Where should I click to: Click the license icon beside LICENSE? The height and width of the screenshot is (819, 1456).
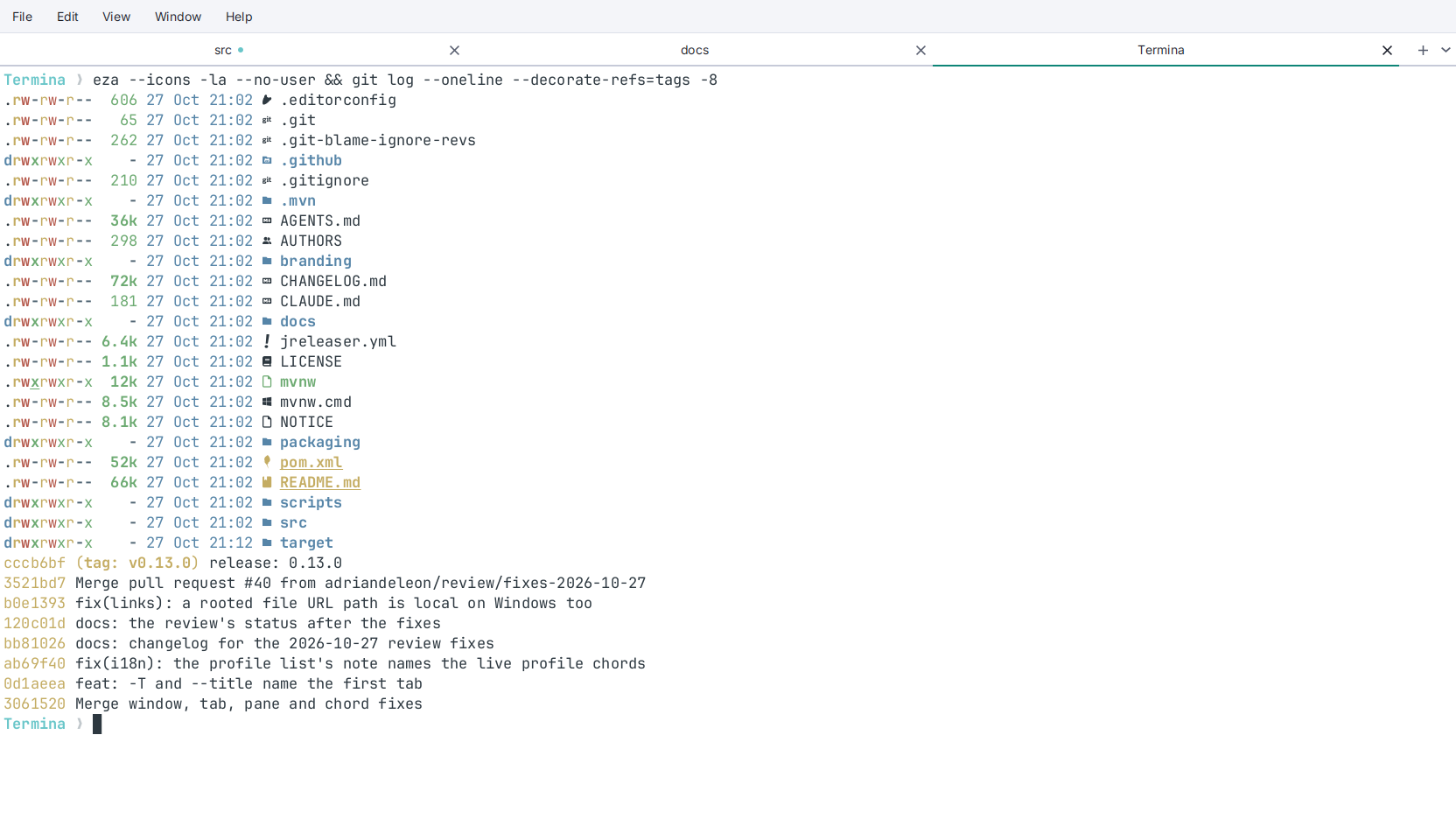click(x=267, y=361)
